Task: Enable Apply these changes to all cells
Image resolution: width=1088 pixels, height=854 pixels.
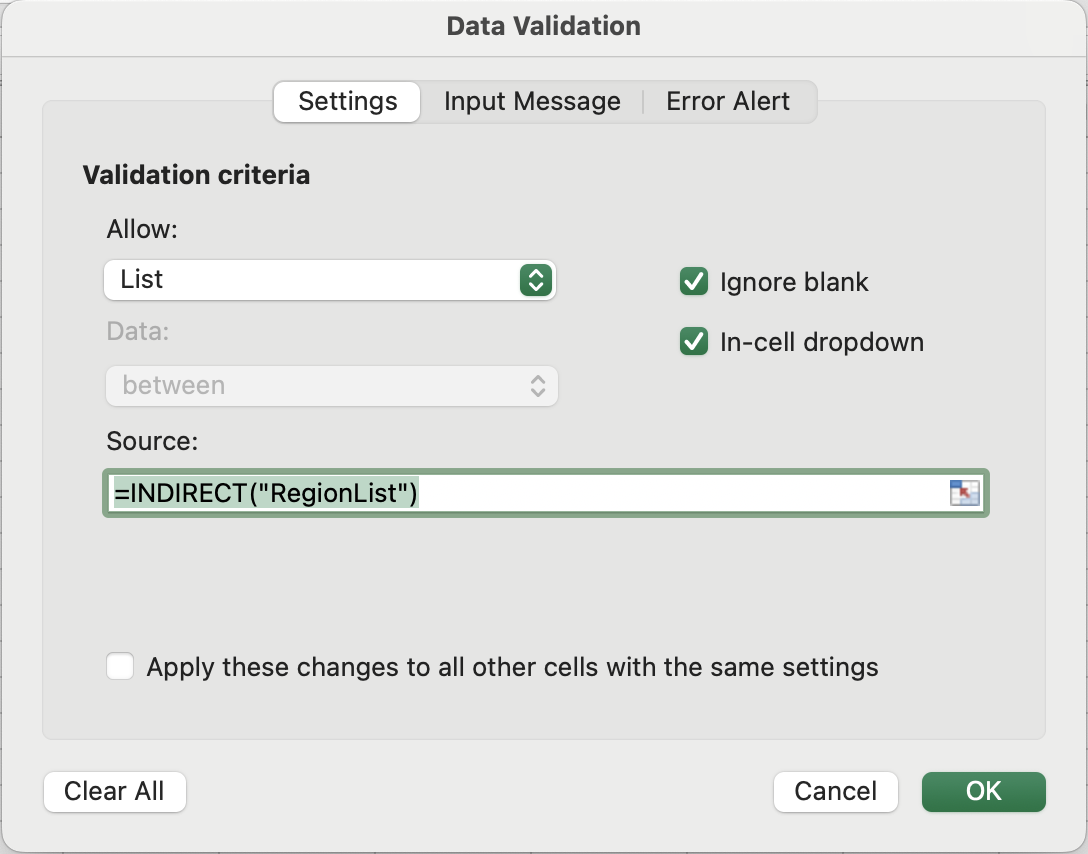Action: [120, 667]
